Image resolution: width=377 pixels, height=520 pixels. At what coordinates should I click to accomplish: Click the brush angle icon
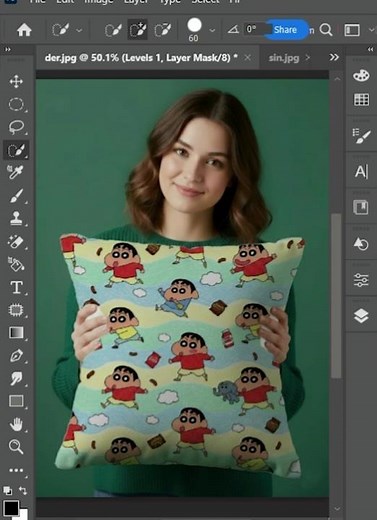click(x=233, y=30)
